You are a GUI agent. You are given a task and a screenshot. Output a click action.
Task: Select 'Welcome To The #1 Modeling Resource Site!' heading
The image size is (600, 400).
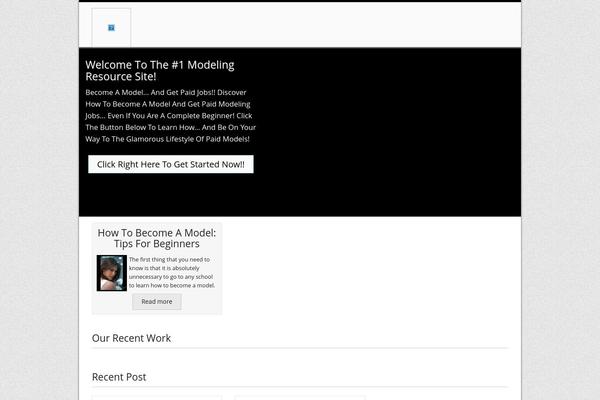[160, 70]
